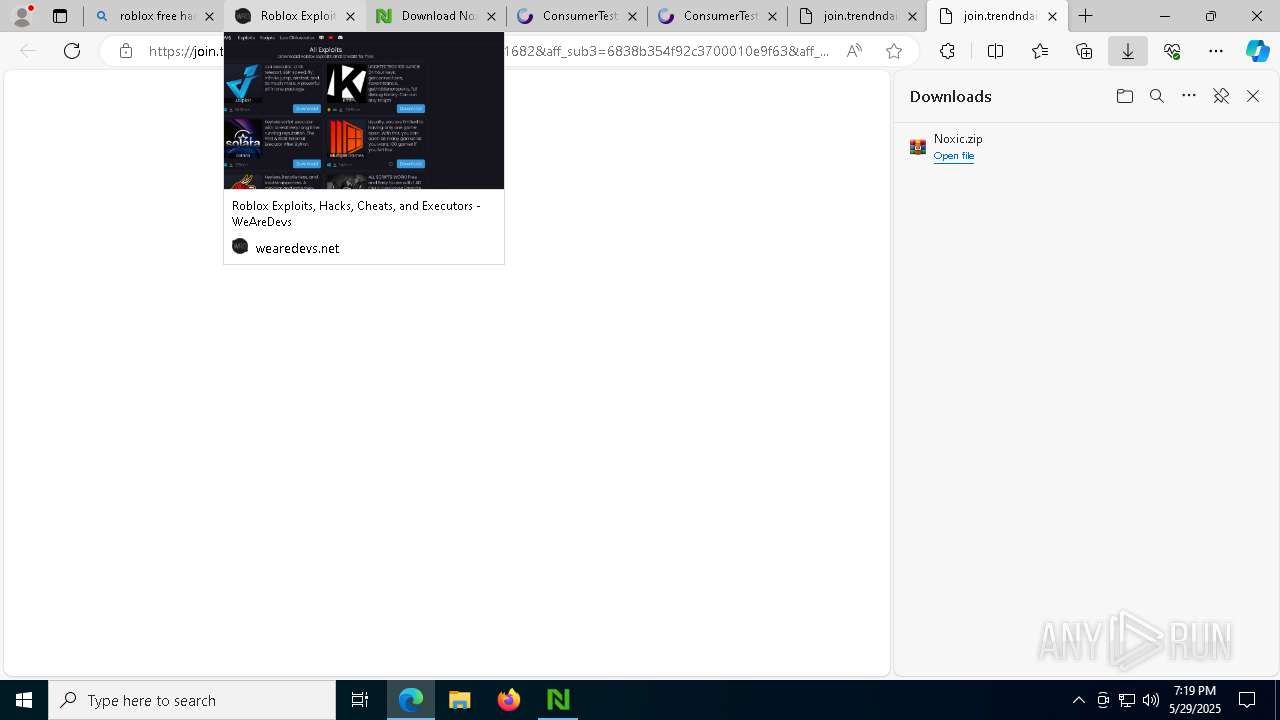
Task: Refresh the current page
Action: [x=72, y=51]
